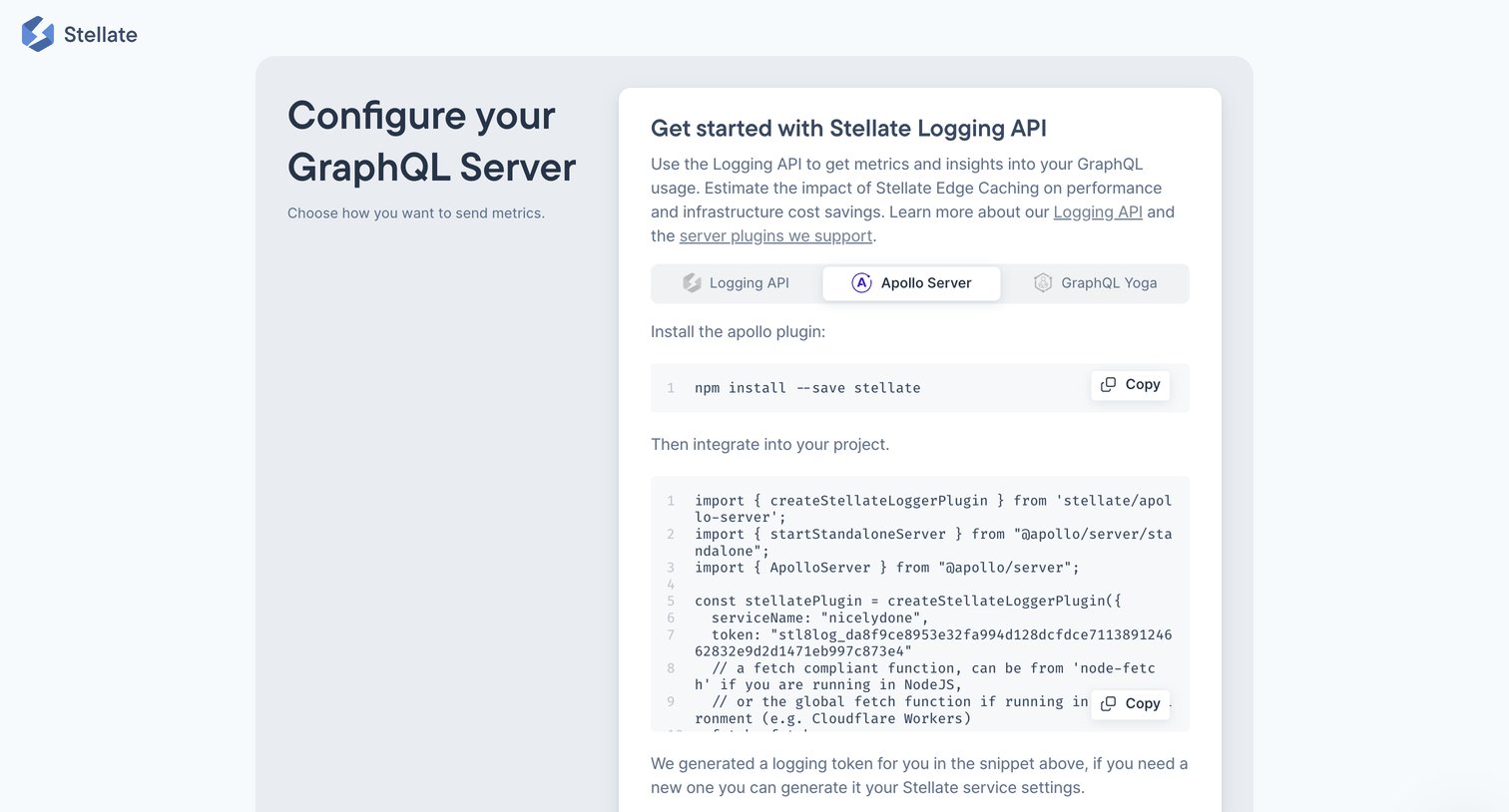Click the text Choose how you want to send metrics
1509x812 pixels.
pos(416,213)
